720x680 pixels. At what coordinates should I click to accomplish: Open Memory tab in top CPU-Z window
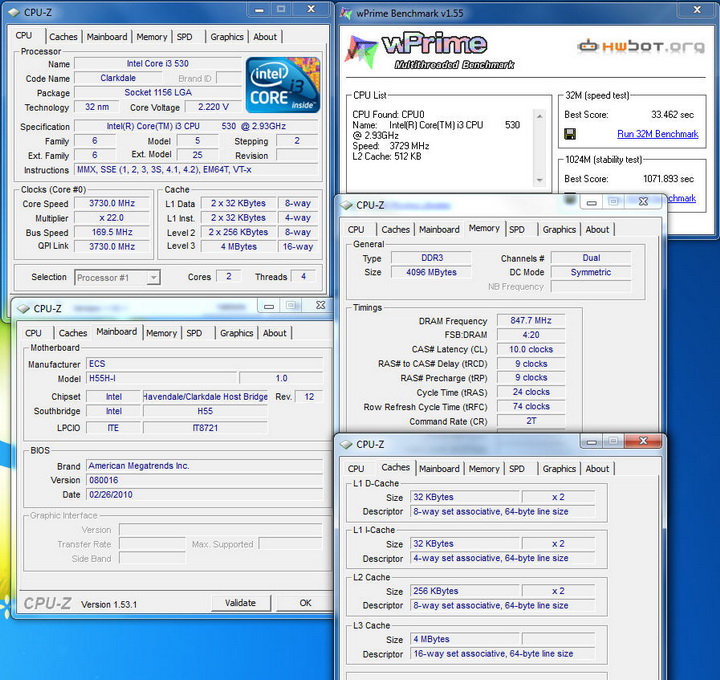coord(152,37)
